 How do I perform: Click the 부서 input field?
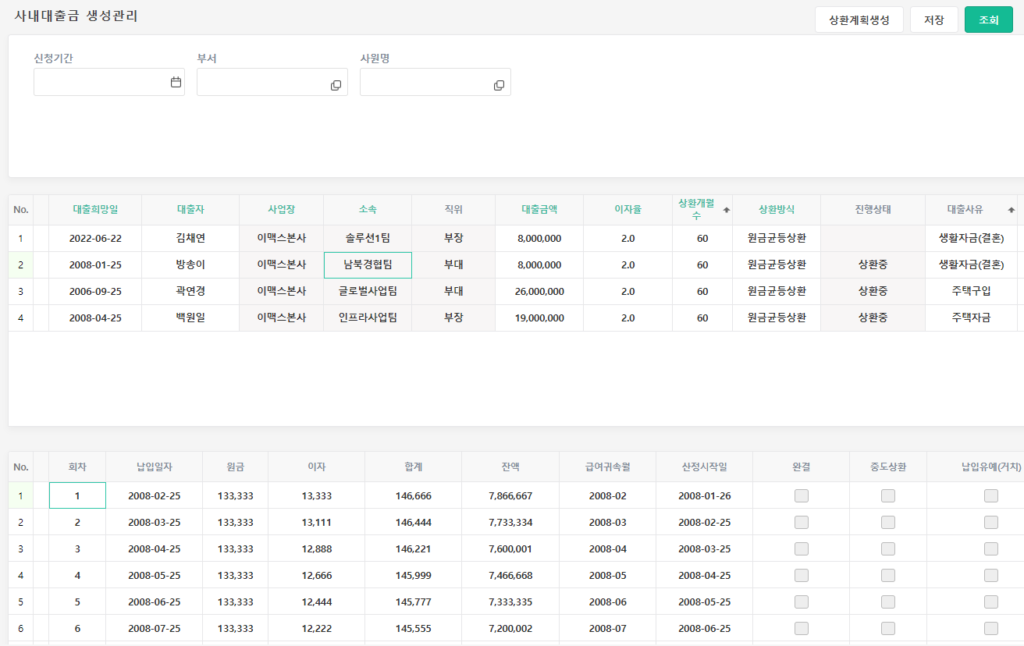tap(262, 83)
